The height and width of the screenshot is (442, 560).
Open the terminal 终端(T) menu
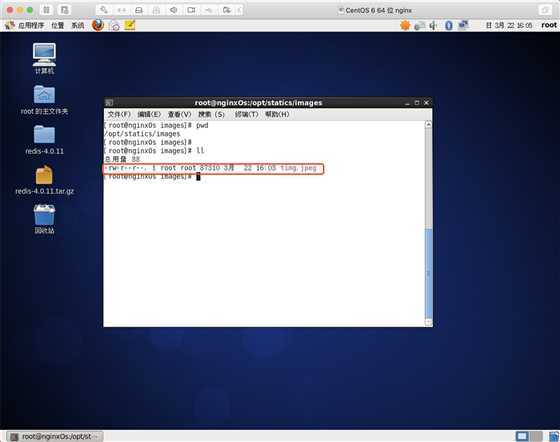(246, 114)
